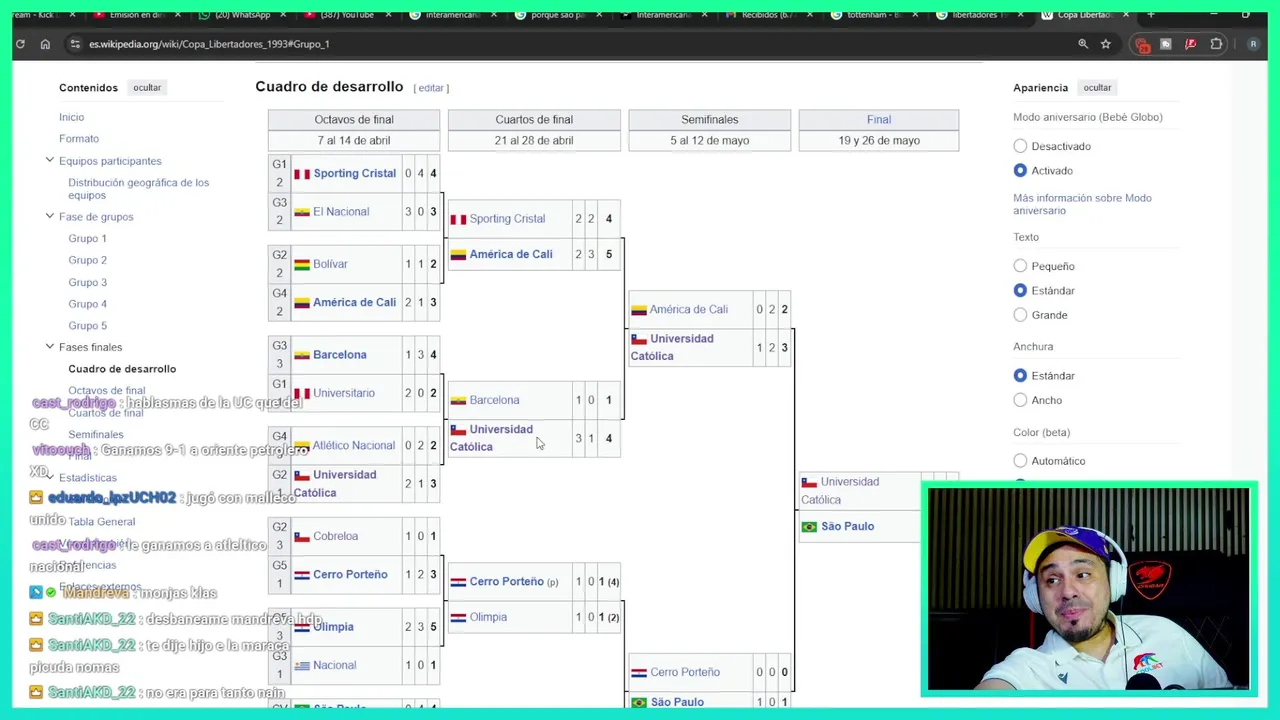Open page zoom magnifier in address bar
1280x720 pixels.
tap(1083, 44)
